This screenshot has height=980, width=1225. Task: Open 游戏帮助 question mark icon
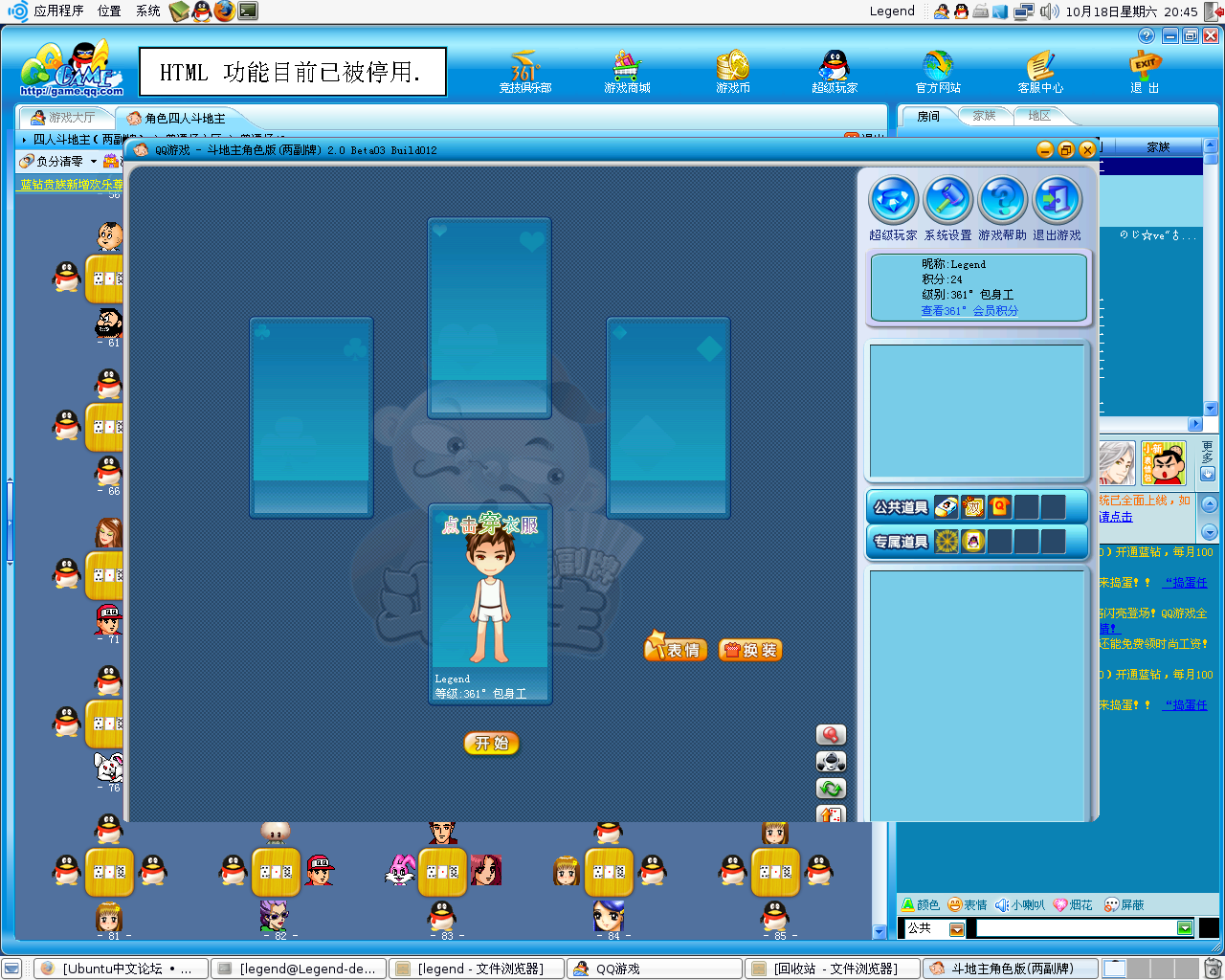(1002, 200)
